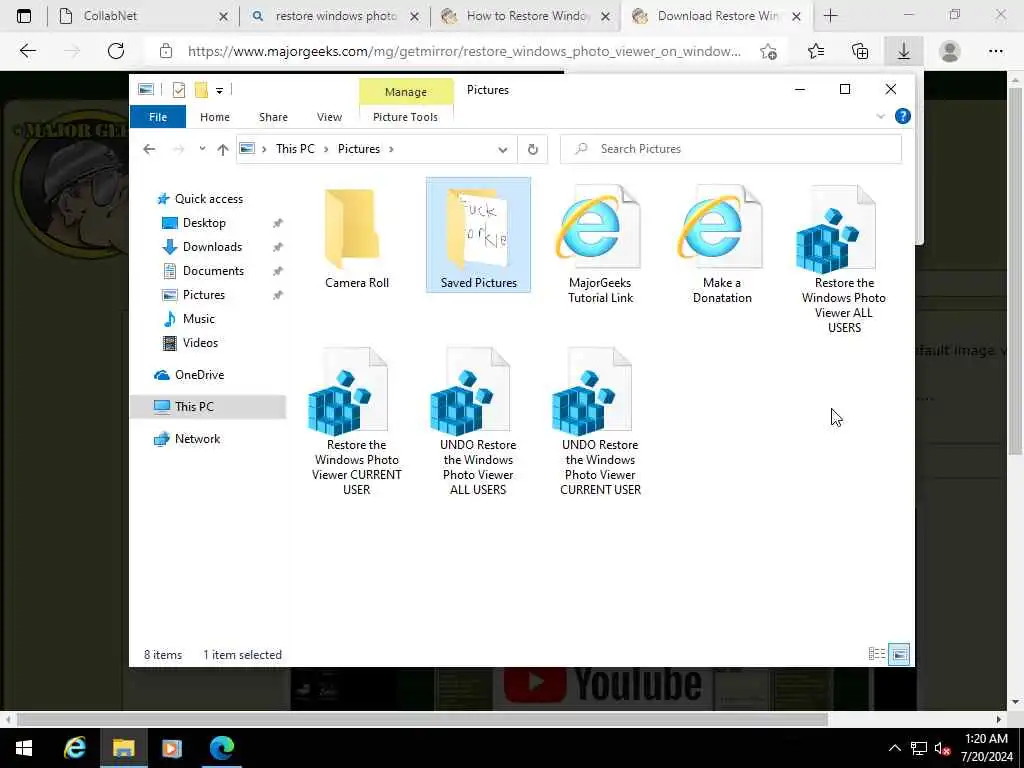Open the media player taskbar icon
The image size is (1024, 768).
pyautogui.click(x=172, y=748)
